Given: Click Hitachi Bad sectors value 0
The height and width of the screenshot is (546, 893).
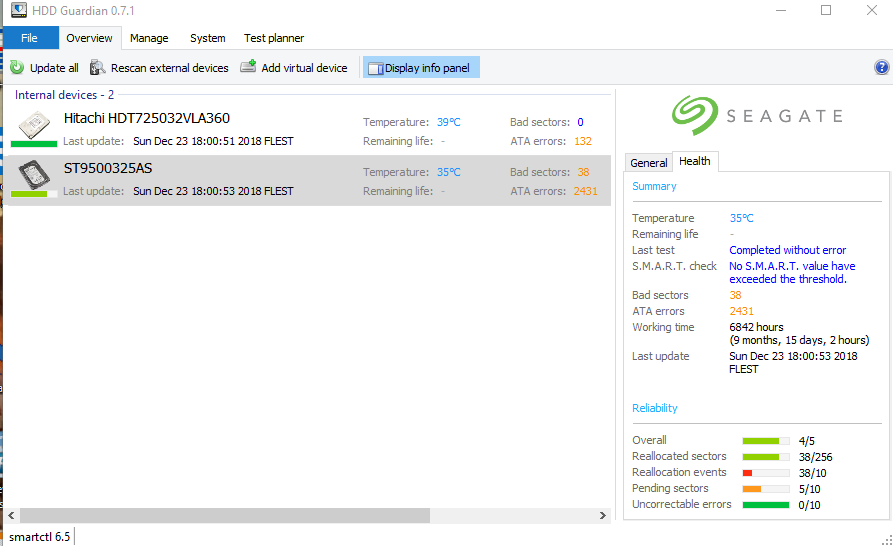Looking at the screenshot, I should pos(580,122).
